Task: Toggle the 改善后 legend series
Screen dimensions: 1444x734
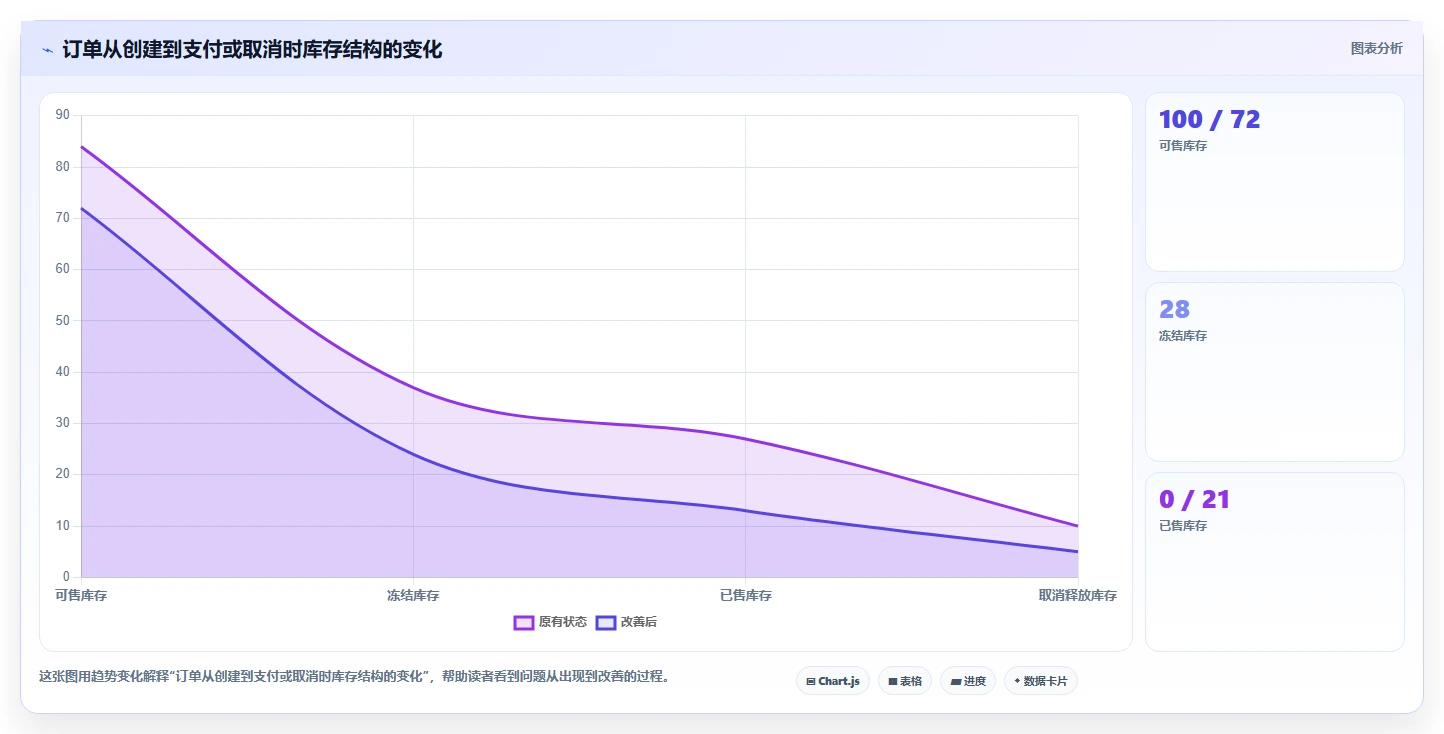Action: [626, 622]
